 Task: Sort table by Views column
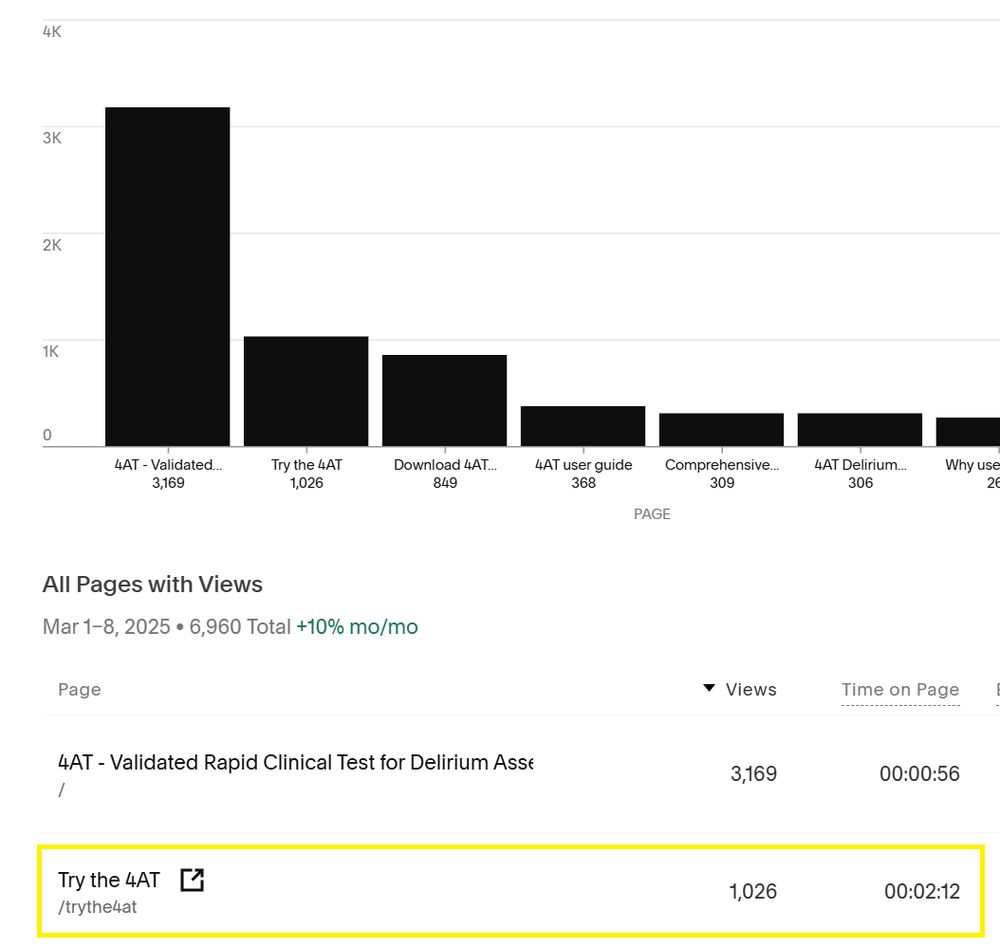tap(751, 689)
